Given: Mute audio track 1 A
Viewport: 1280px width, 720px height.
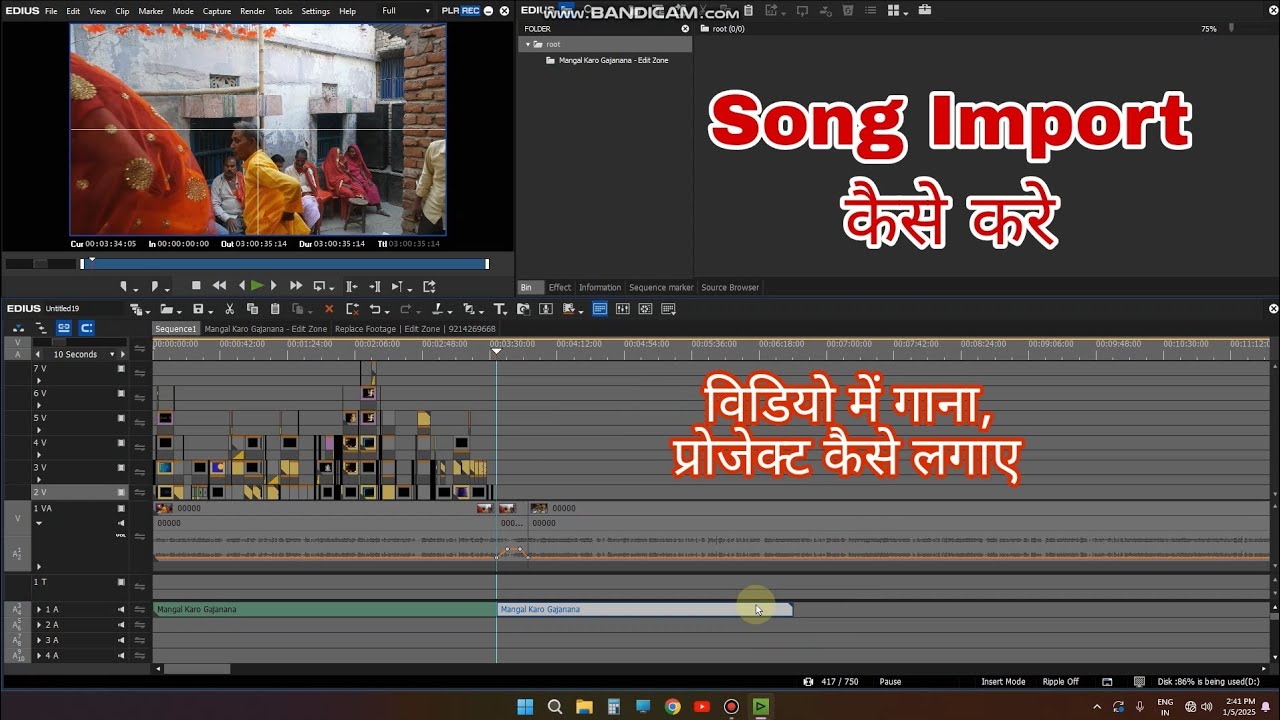Looking at the screenshot, I should coord(122,609).
